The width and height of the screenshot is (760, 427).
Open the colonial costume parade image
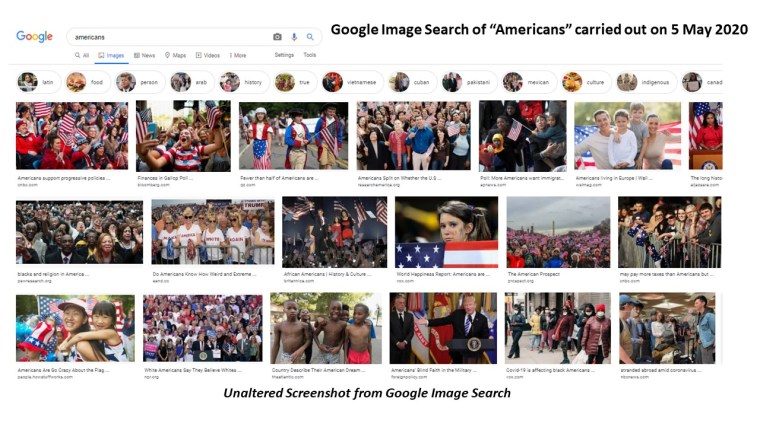[293, 135]
